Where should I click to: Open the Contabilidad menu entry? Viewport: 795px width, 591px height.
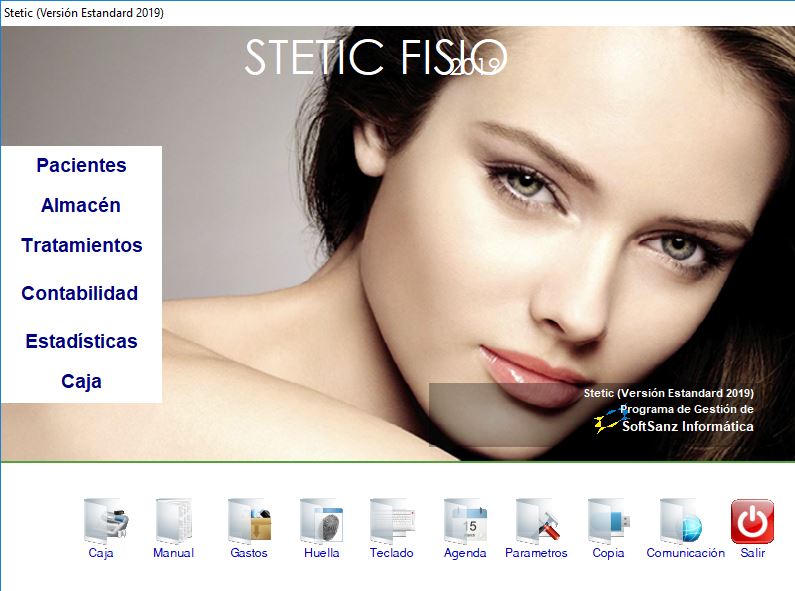[x=80, y=294]
